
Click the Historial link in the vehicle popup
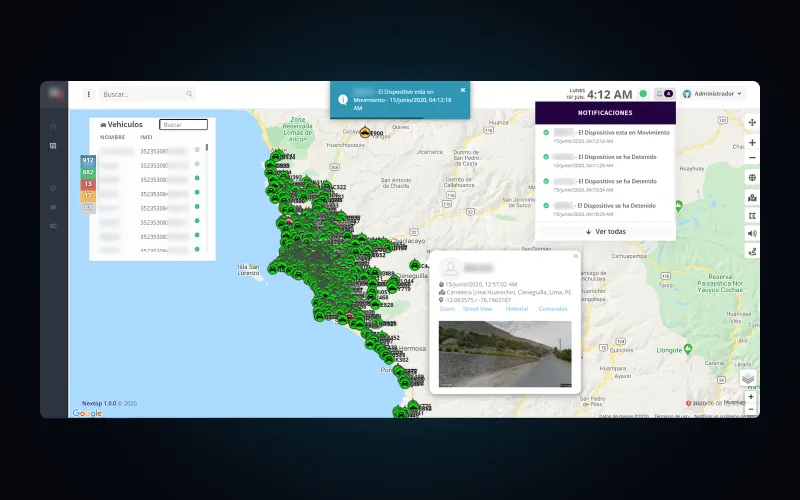point(516,309)
